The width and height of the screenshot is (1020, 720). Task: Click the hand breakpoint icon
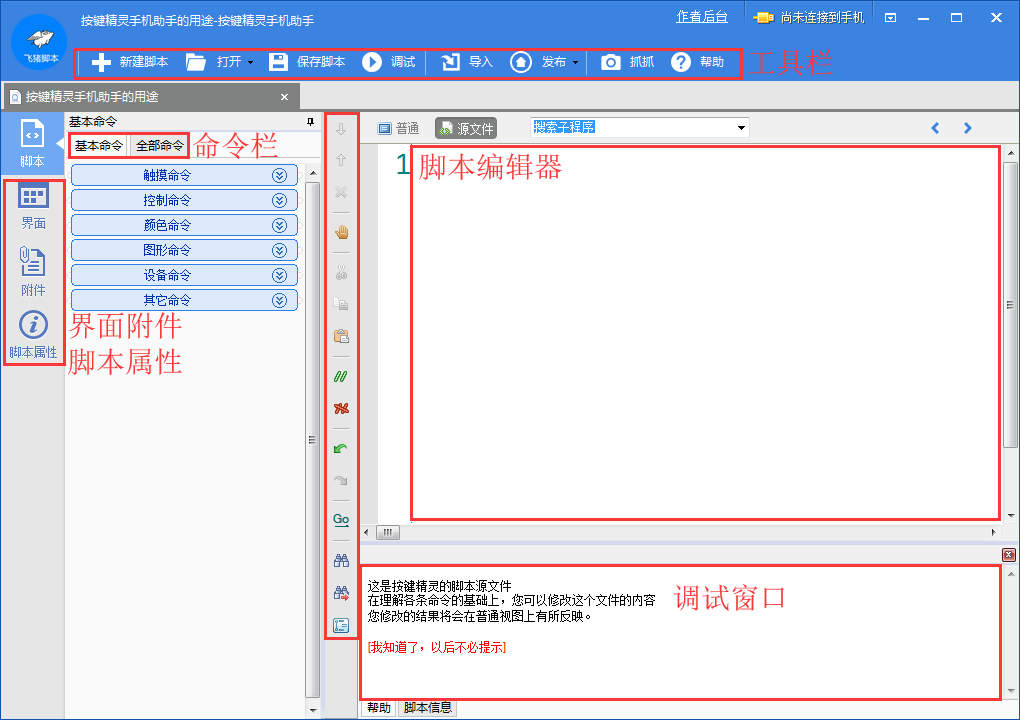click(x=341, y=232)
